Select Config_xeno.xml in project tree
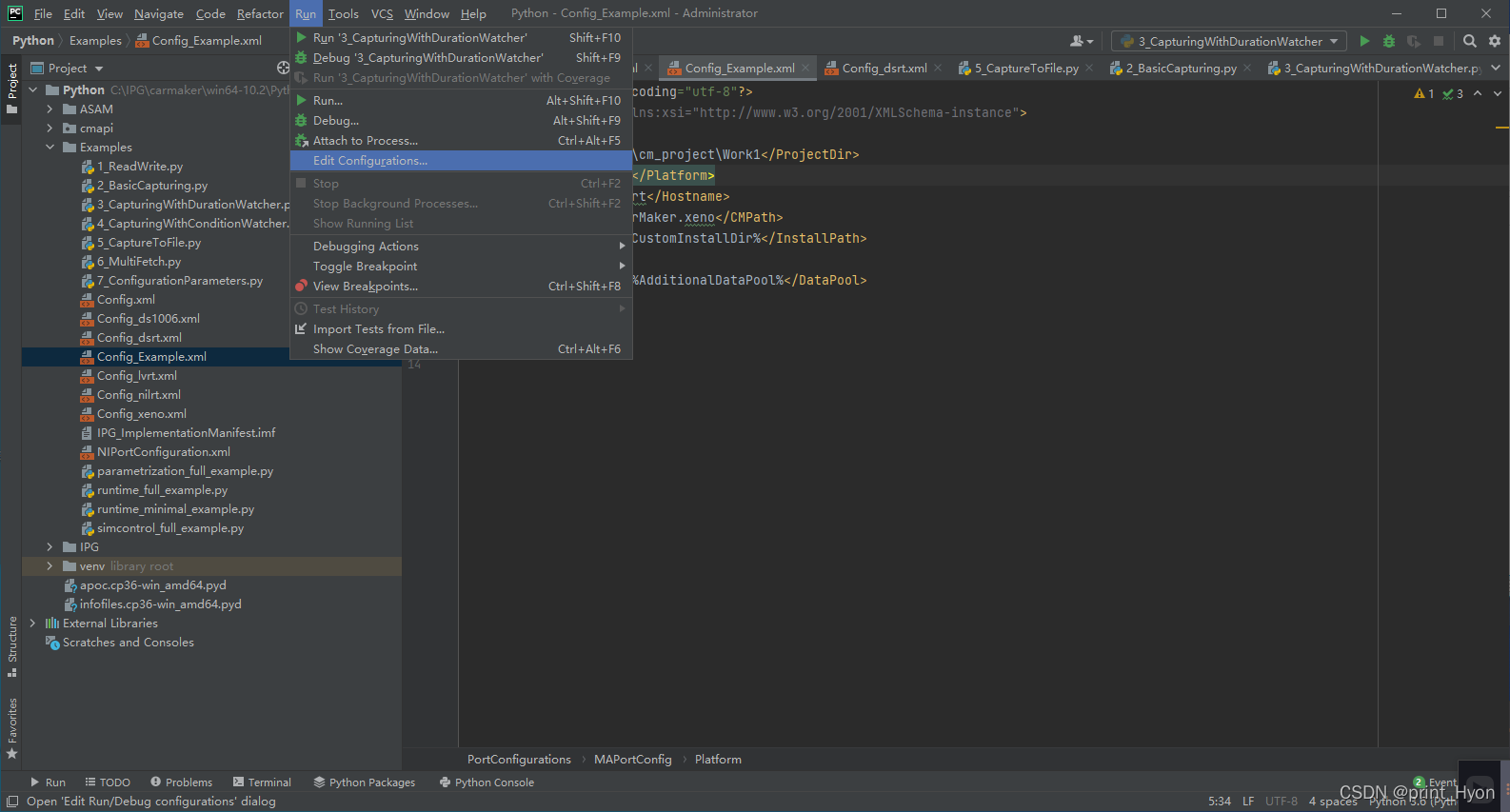This screenshot has width=1510, height=812. tap(142, 414)
